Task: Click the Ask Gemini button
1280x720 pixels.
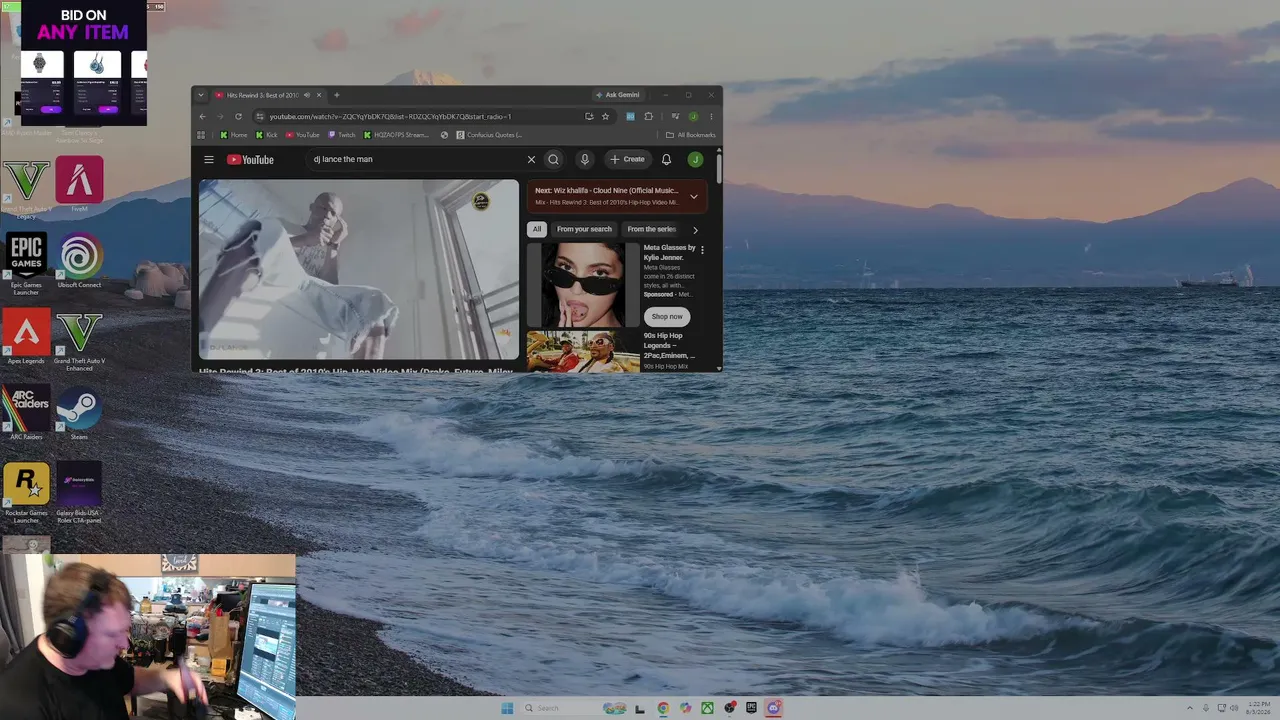Action: coord(618,95)
